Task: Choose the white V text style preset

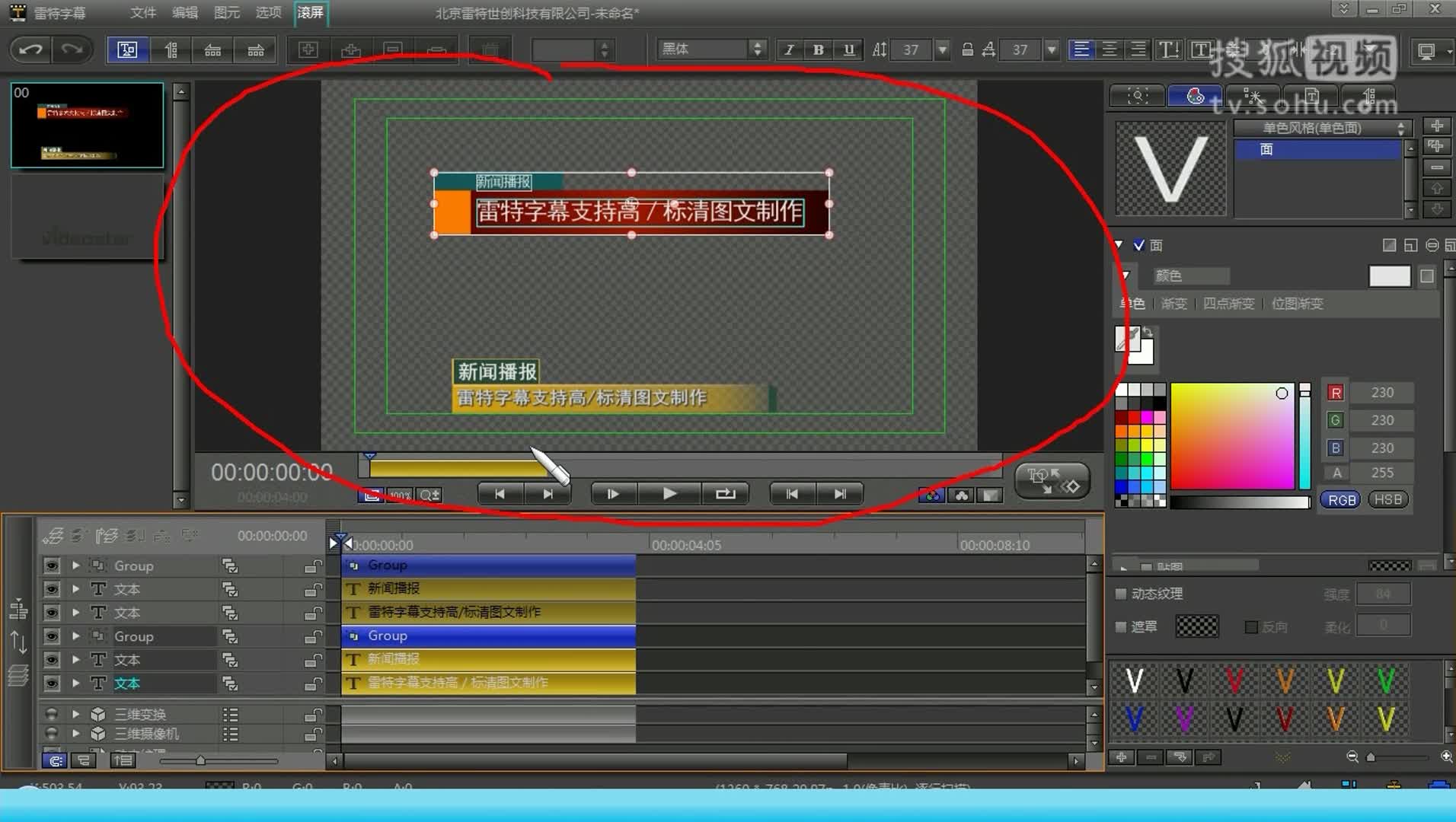Action: pos(1134,680)
